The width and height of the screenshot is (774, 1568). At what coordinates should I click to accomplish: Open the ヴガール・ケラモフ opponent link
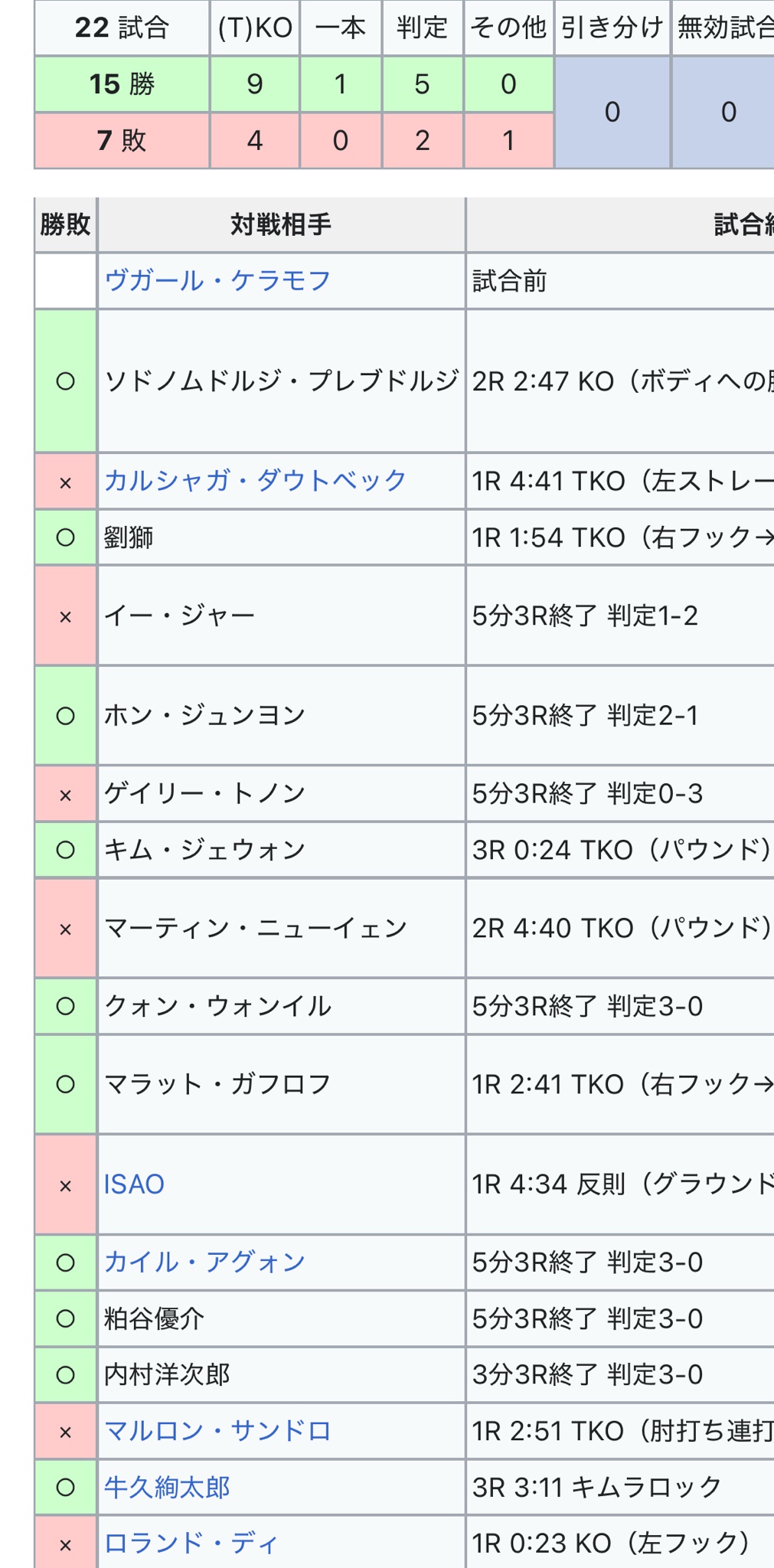tap(217, 280)
